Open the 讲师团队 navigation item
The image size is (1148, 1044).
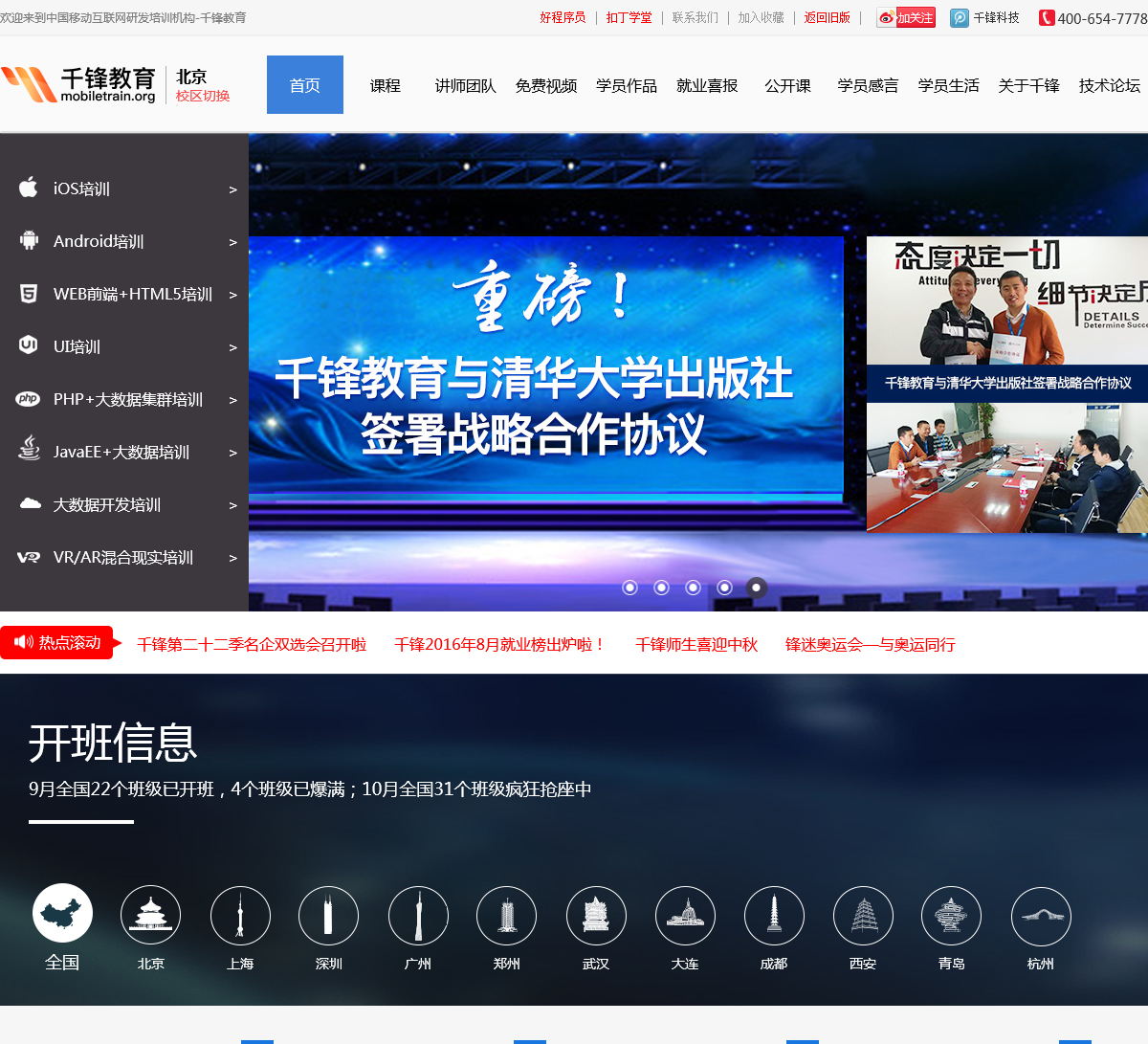point(466,85)
